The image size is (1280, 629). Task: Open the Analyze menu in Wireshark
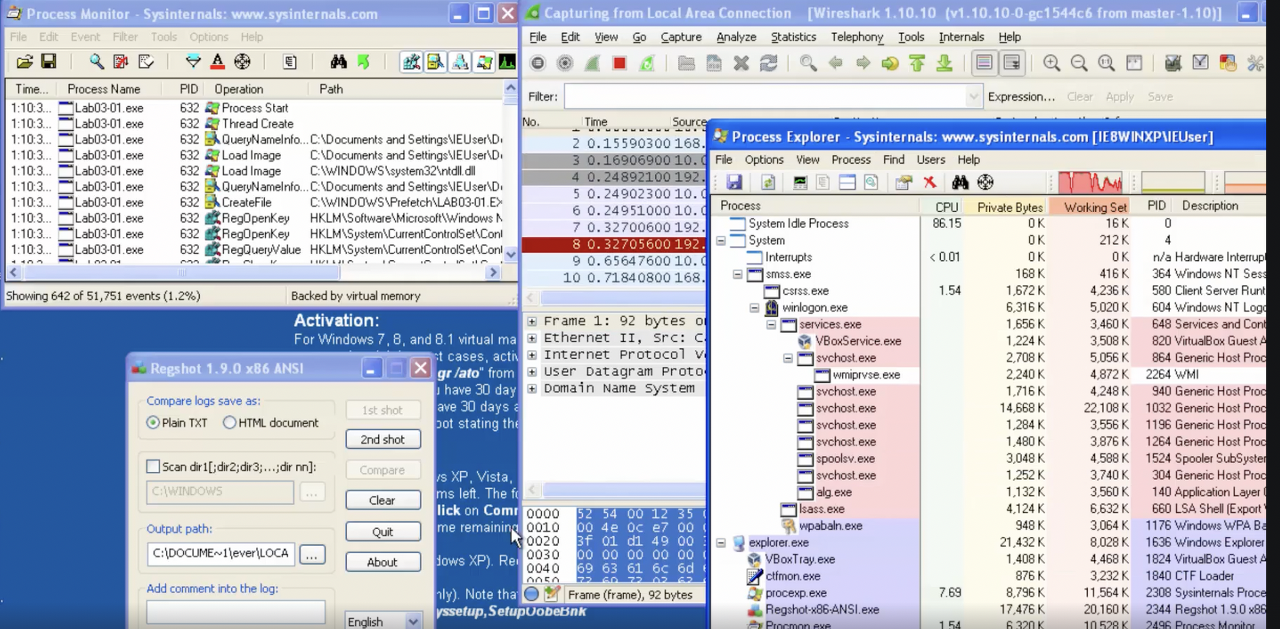736,37
